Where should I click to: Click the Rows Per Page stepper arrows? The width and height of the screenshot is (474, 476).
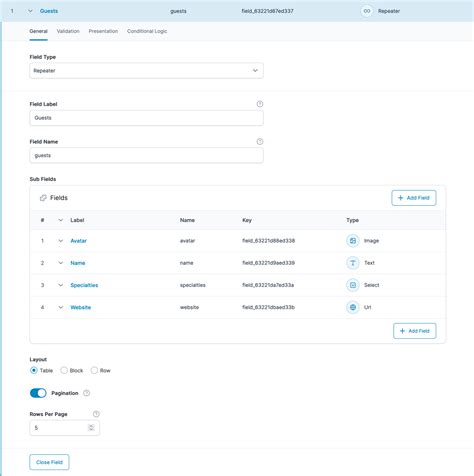click(x=91, y=428)
